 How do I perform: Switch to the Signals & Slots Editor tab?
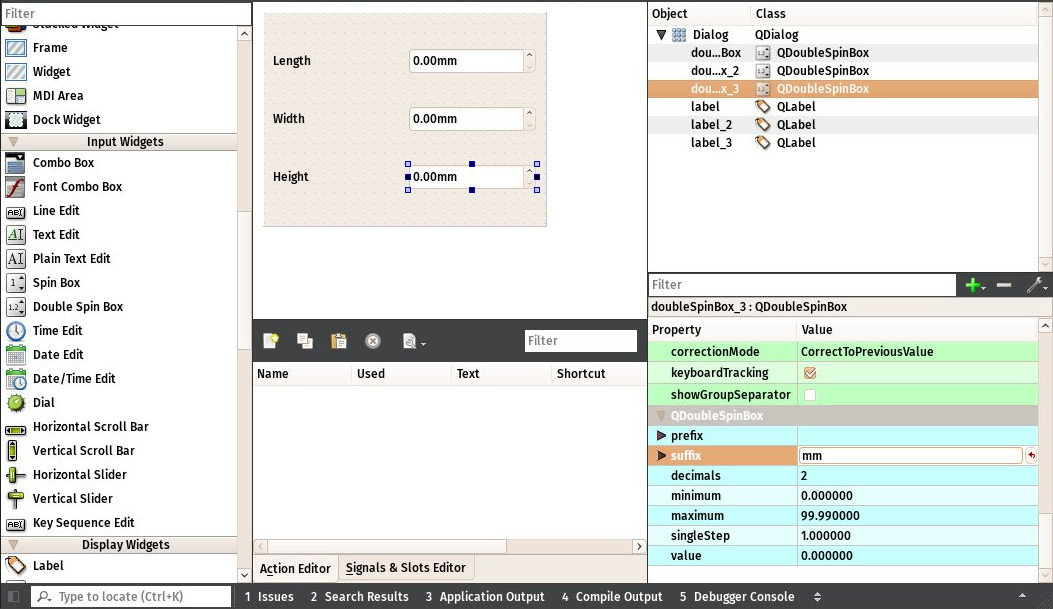pos(406,567)
